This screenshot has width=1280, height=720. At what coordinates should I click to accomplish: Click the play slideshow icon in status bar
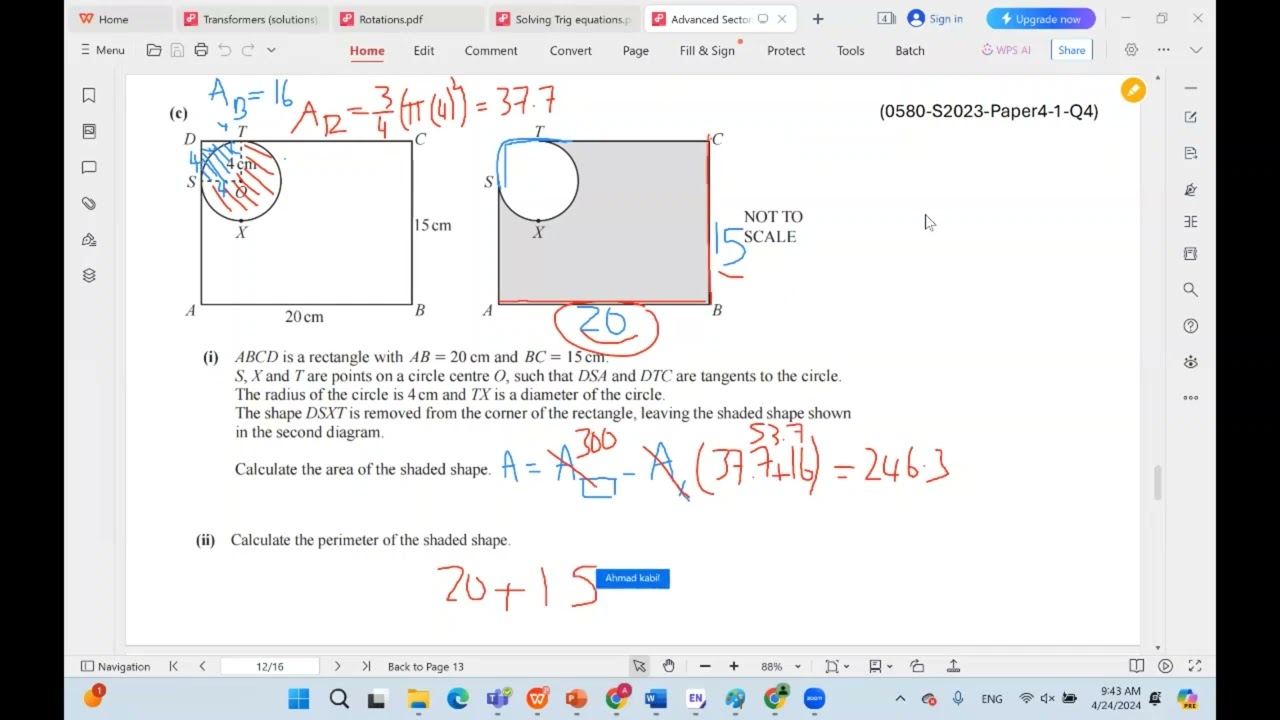tap(1165, 666)
